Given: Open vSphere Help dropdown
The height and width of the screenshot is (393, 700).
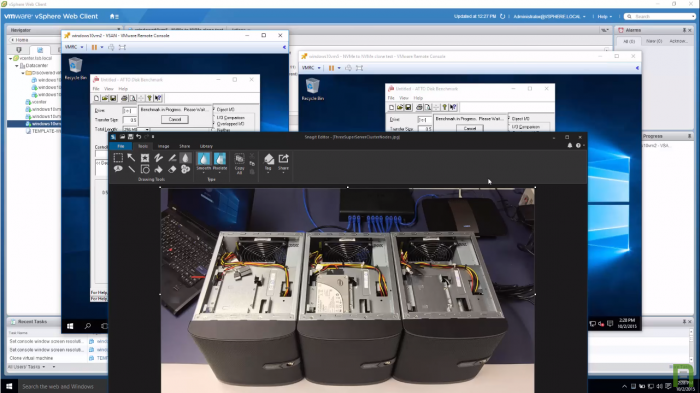Looking at the screenshot, I should click(604, 17).
